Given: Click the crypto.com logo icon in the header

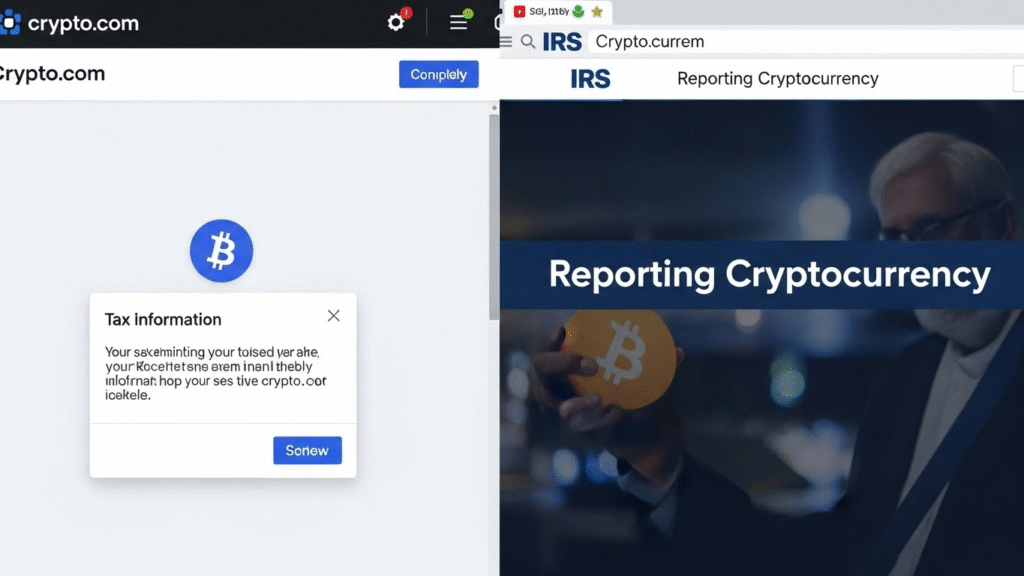Looking at the screenshot, I should pyautogui.click(x=10, y=22).
